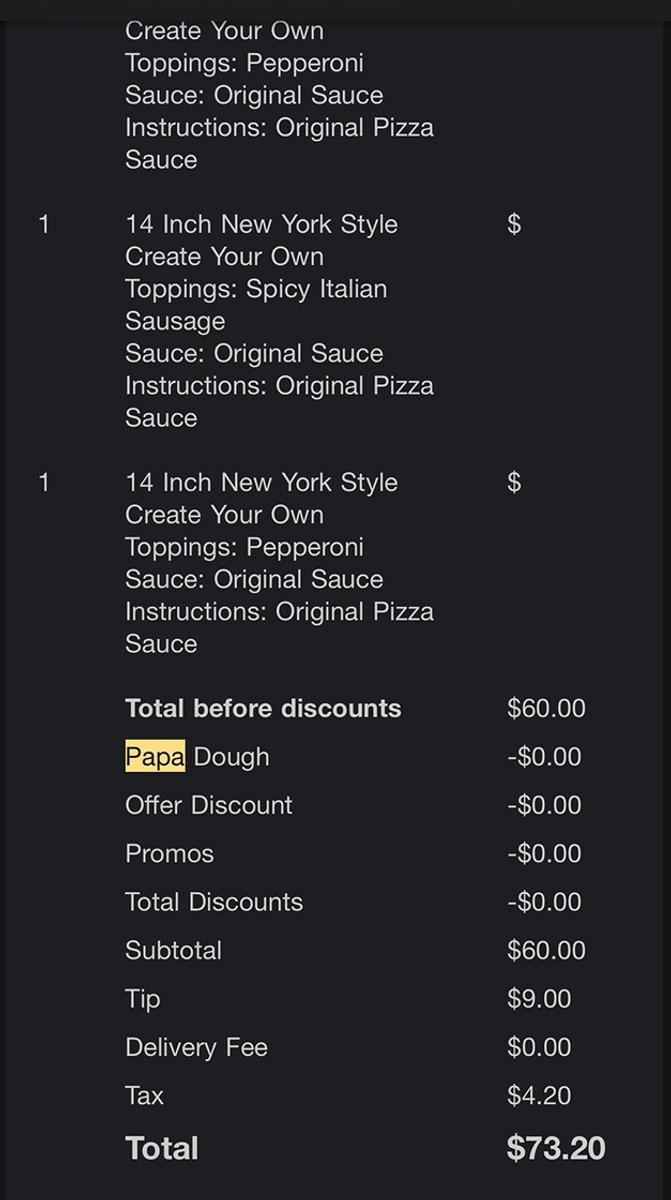This screenshot has width=671, height=1200.
Task: Click the highlighted word "Papa"
Action: tap(155, 757)
